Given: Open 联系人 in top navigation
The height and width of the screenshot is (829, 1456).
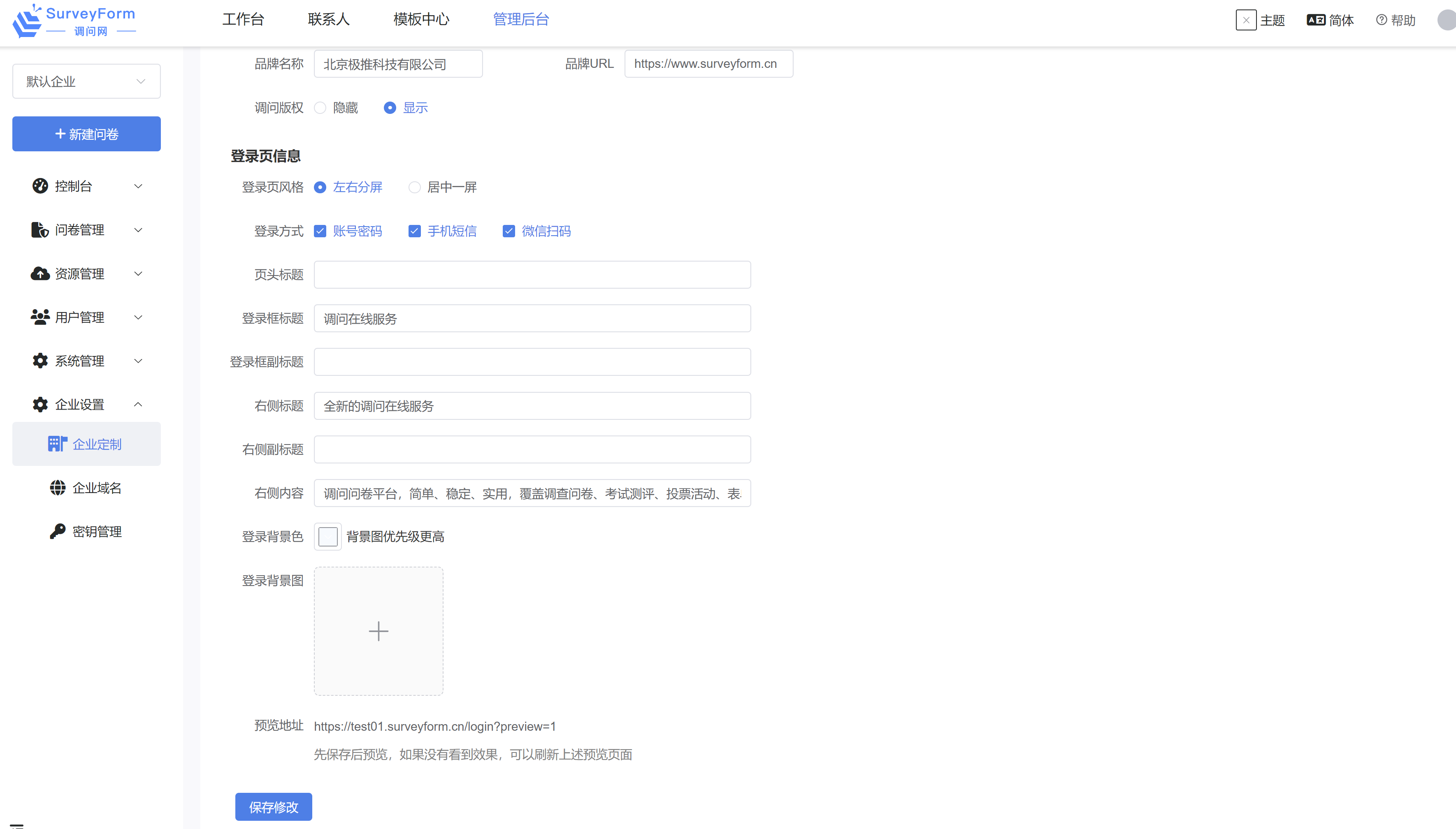Looking at the screenshot, I should coord(328,19).
